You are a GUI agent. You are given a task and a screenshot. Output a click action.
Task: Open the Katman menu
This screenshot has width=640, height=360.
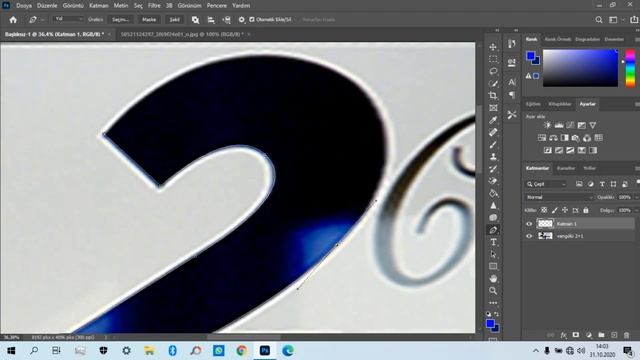99,6
